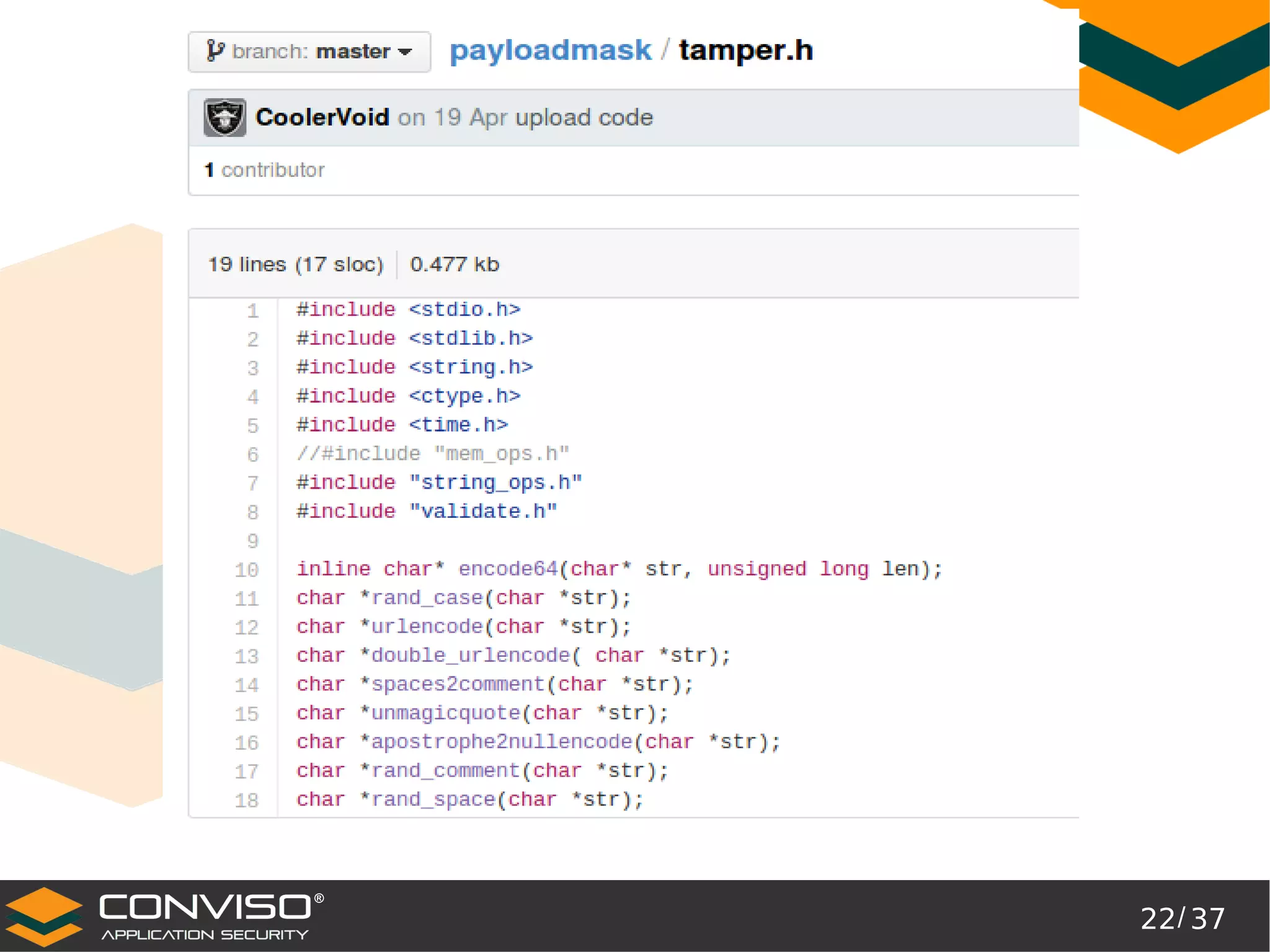Click the 1 contributor label
The height and width of the screenshot is (952, 1270).
(x=265, y=170)
